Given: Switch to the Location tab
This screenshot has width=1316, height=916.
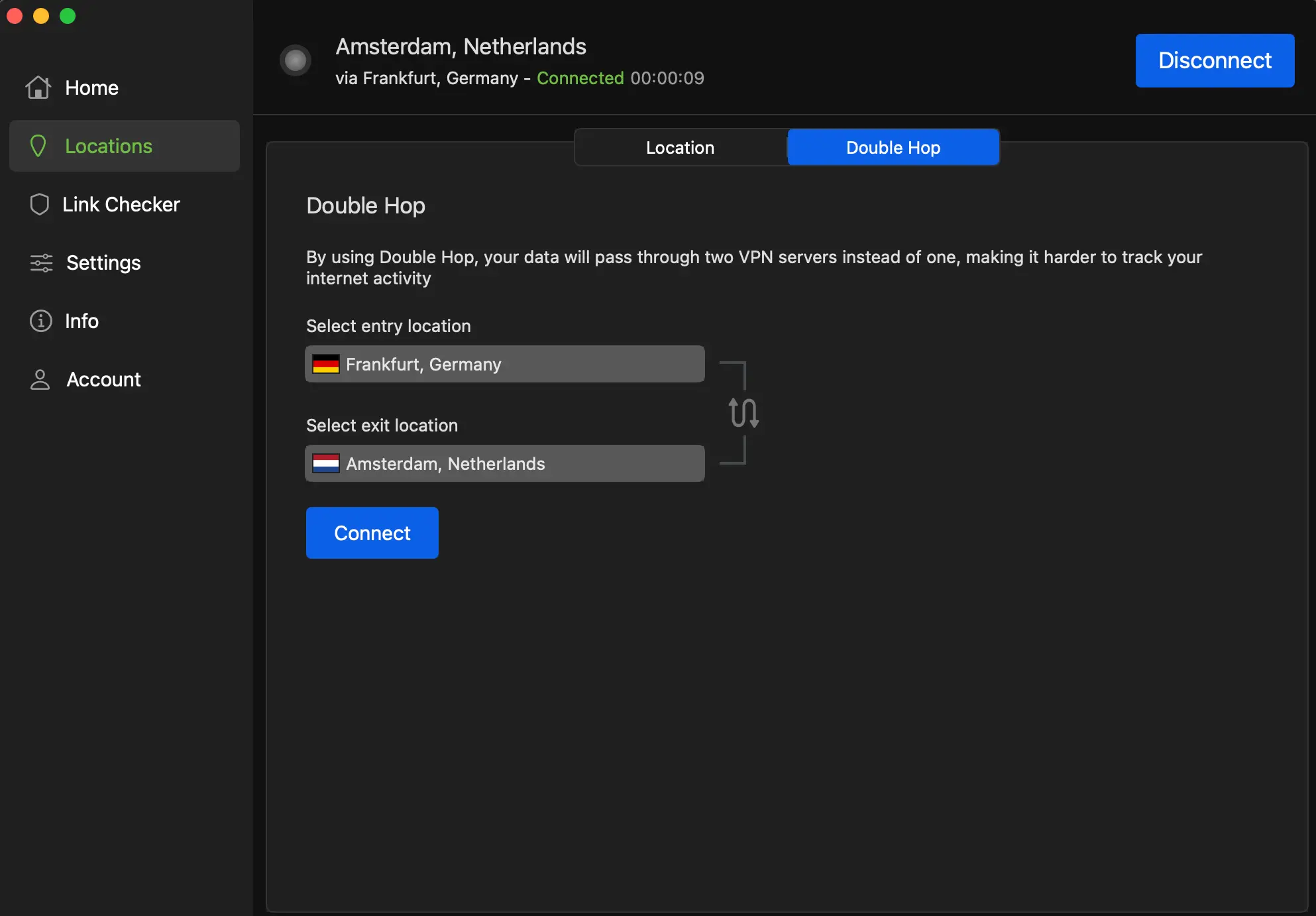Looking at the screenshot, I should click(x=679, y=147).
